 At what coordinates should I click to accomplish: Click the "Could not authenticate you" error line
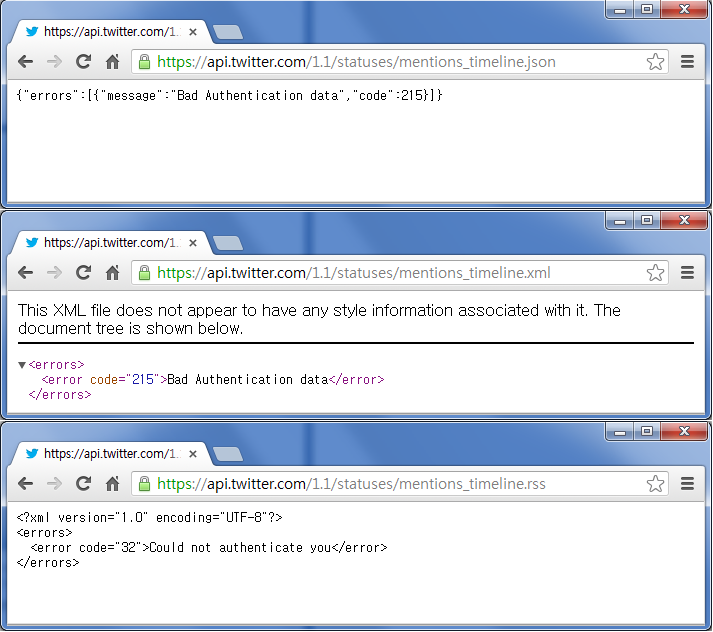pos(209,547)
